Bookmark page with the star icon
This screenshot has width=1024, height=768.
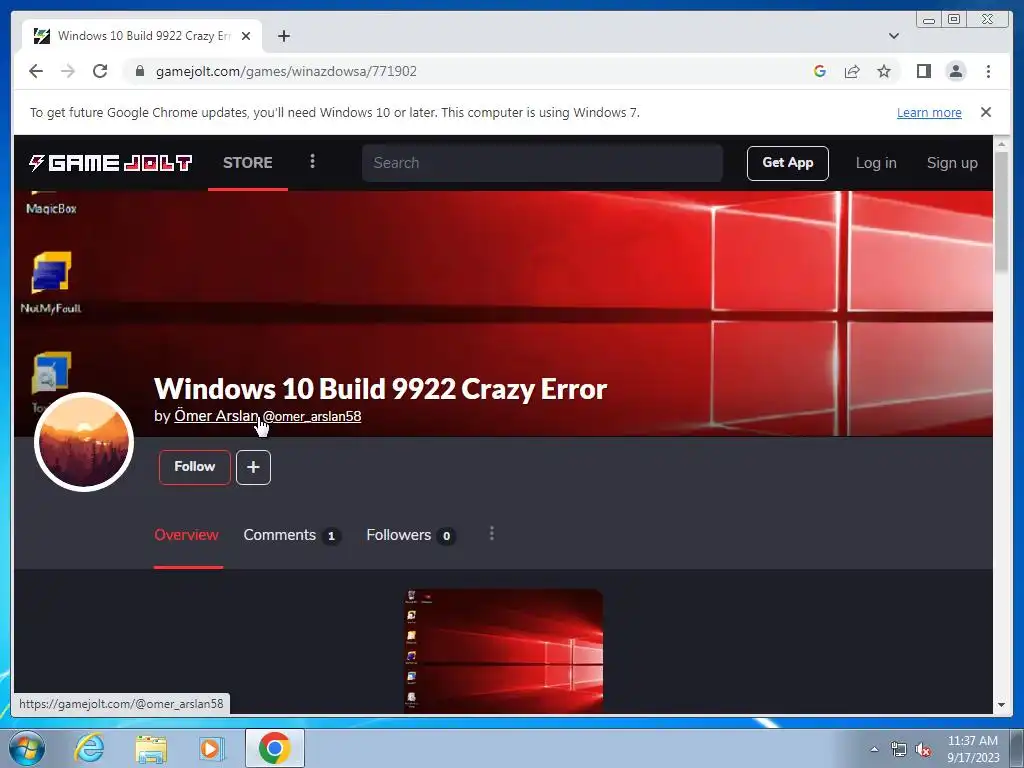click(x=884, y=71)
